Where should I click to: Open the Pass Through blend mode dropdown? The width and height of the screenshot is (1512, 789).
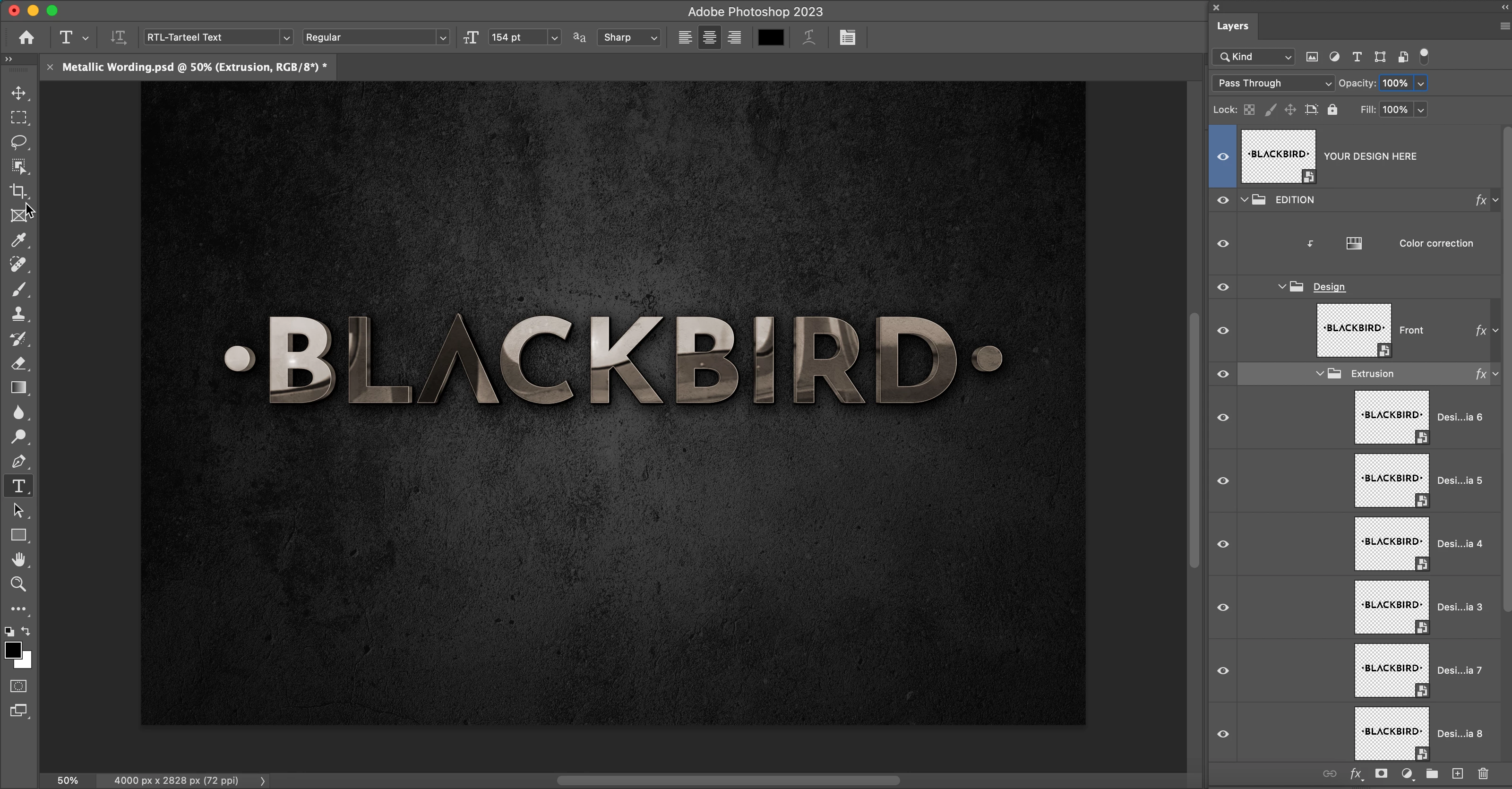tap(1272, 83)
